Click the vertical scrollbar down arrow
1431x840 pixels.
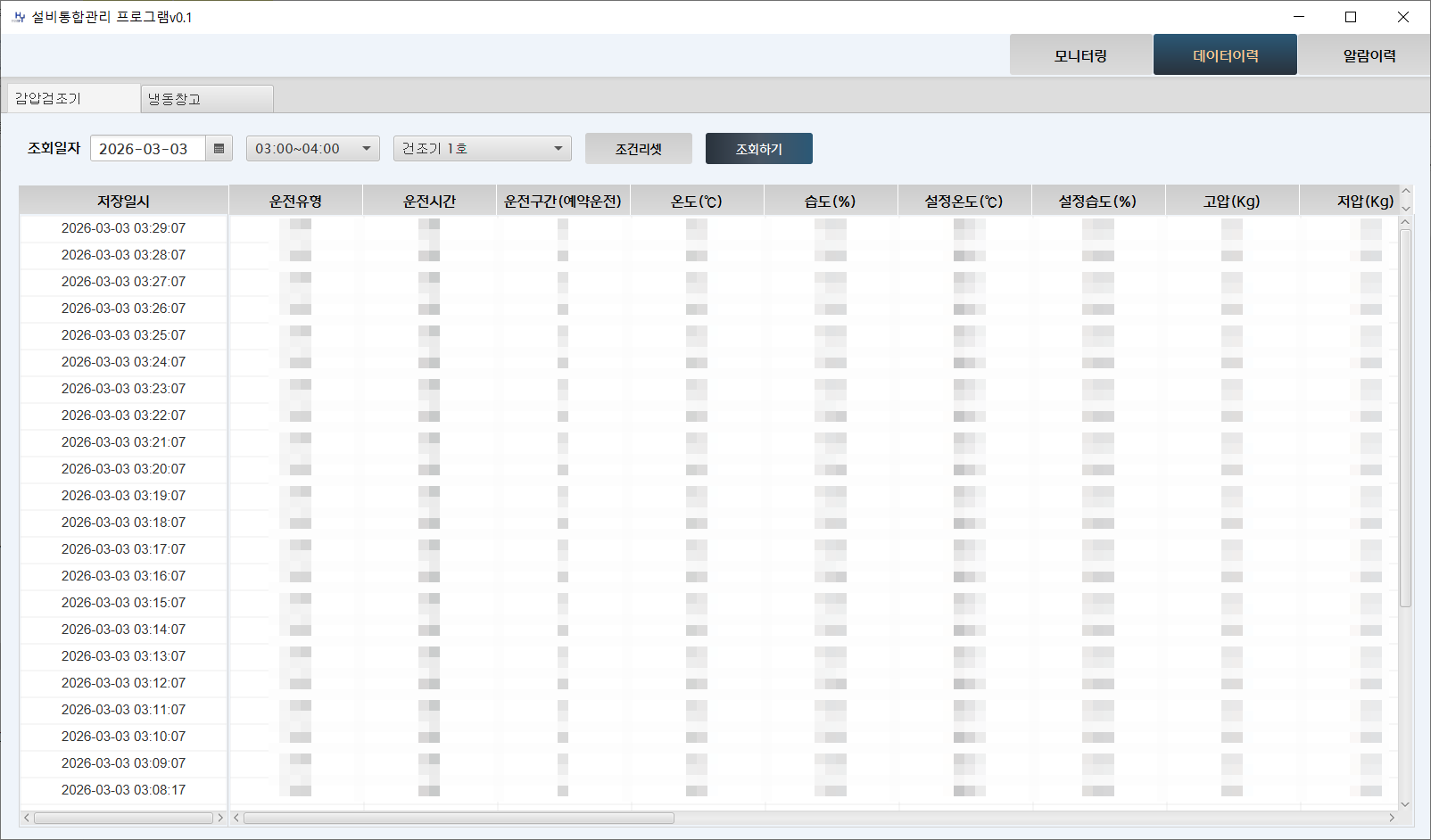pos(1405,803)
